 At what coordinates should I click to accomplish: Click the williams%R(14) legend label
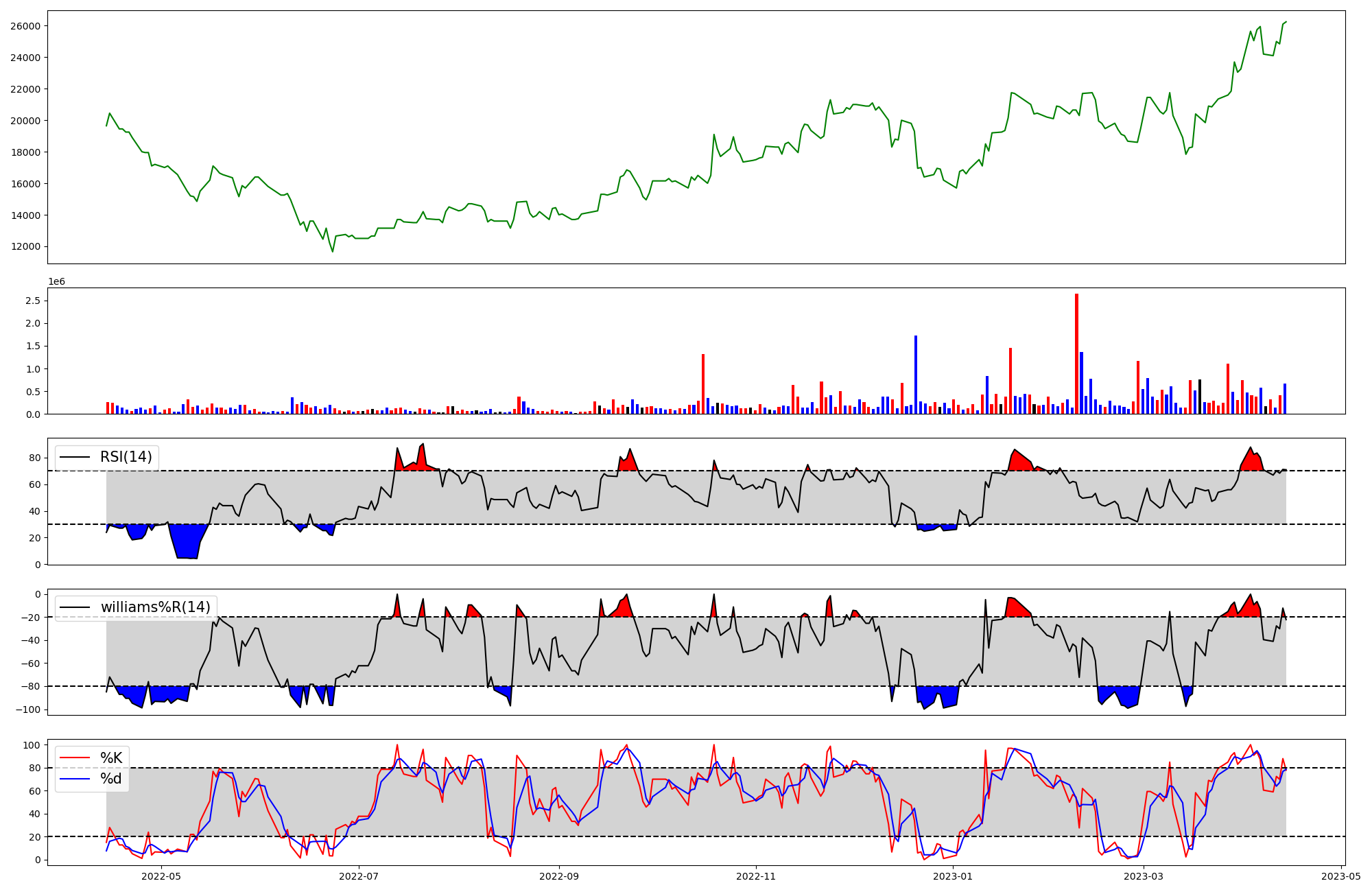156,607
